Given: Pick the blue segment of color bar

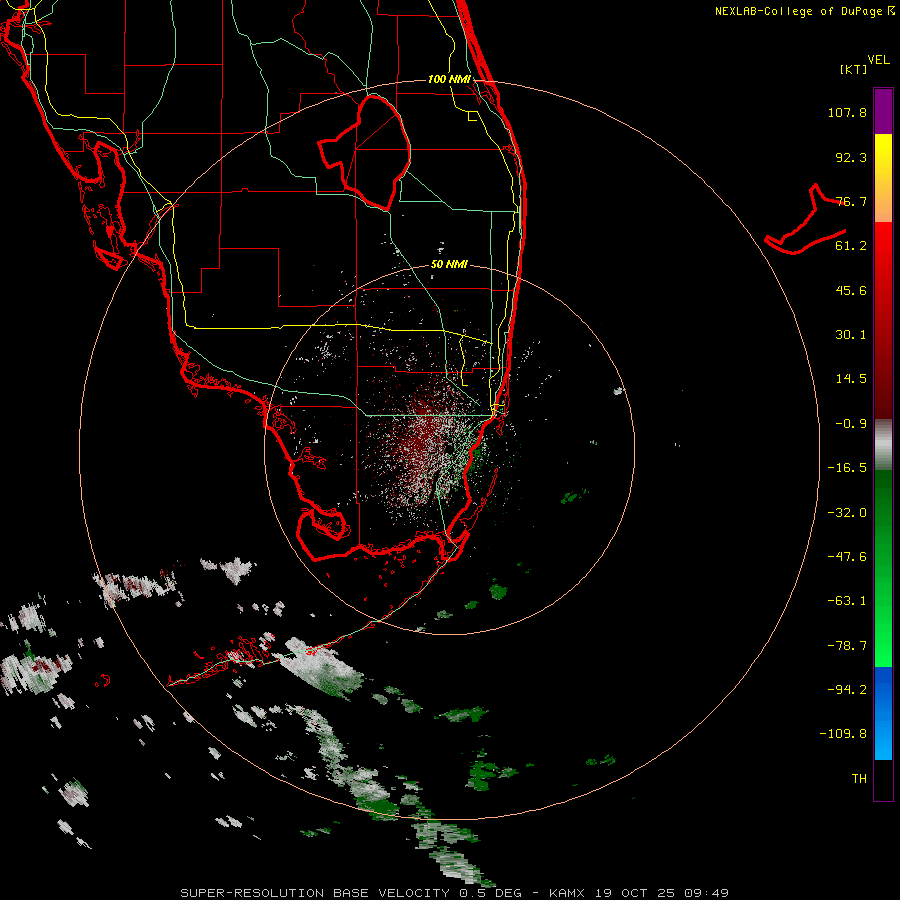Looking at the screenshot, I should point(883,713).
